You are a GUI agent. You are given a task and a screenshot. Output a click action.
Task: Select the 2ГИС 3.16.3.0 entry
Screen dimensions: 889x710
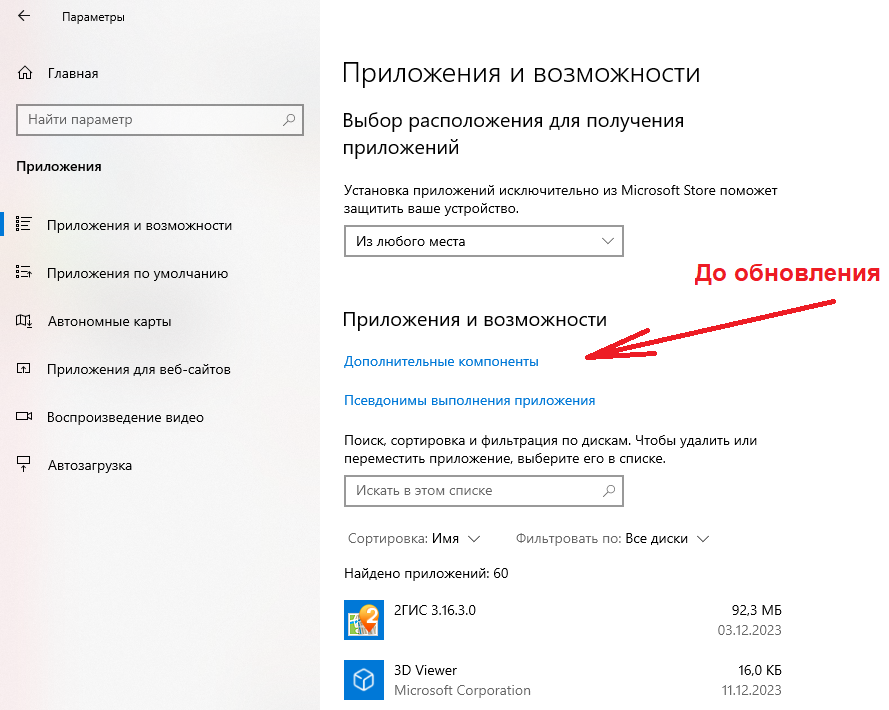point(435,610)
